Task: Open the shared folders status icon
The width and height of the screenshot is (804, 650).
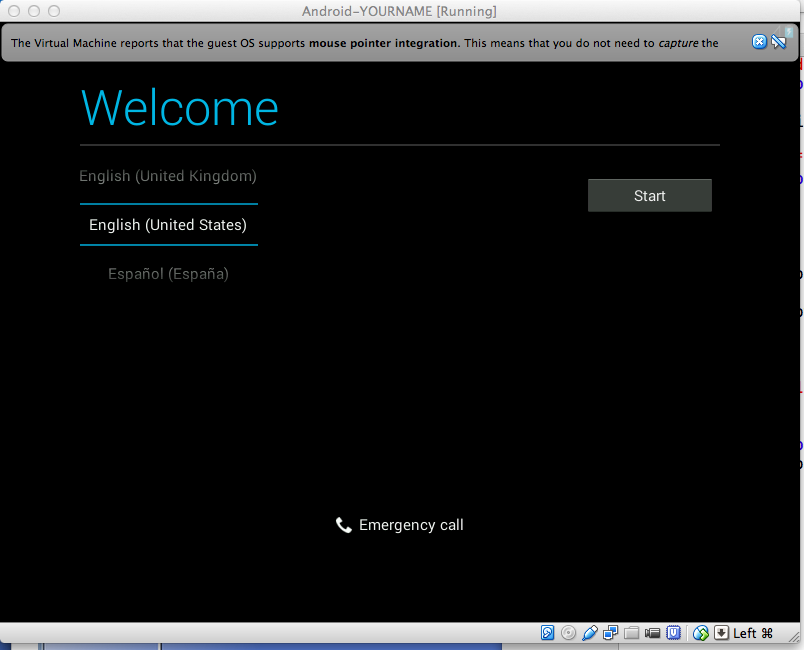Action: click(x=631, y=633)
